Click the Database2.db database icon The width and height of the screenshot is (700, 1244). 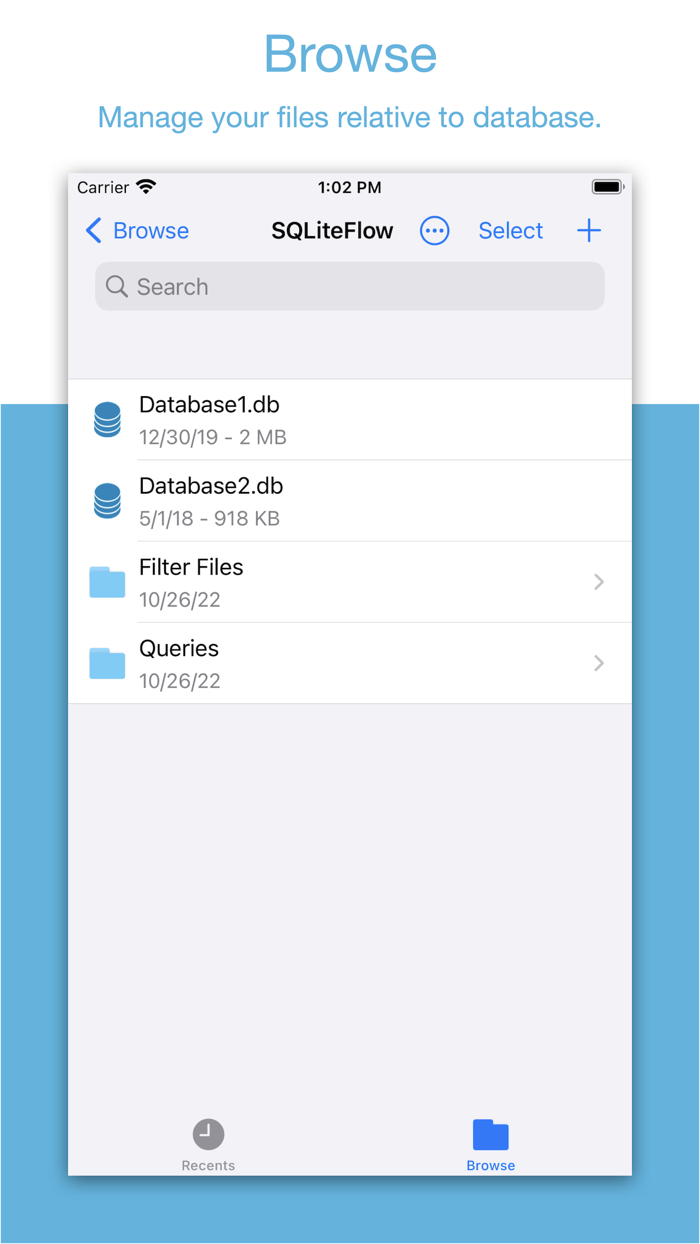(x=106, y=500)
